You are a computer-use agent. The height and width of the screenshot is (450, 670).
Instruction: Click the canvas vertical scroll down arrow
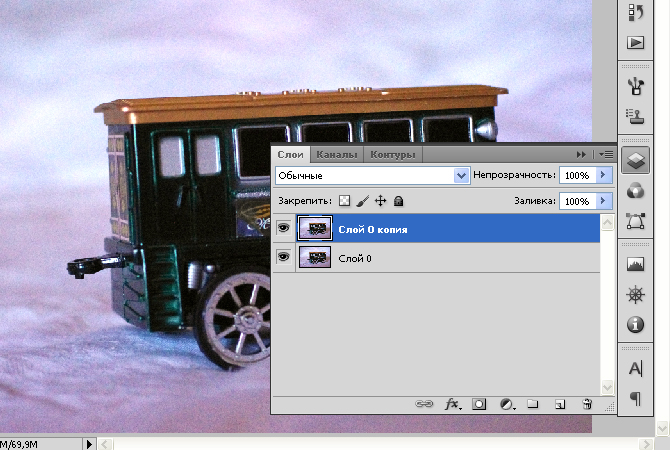pos(663,427)
